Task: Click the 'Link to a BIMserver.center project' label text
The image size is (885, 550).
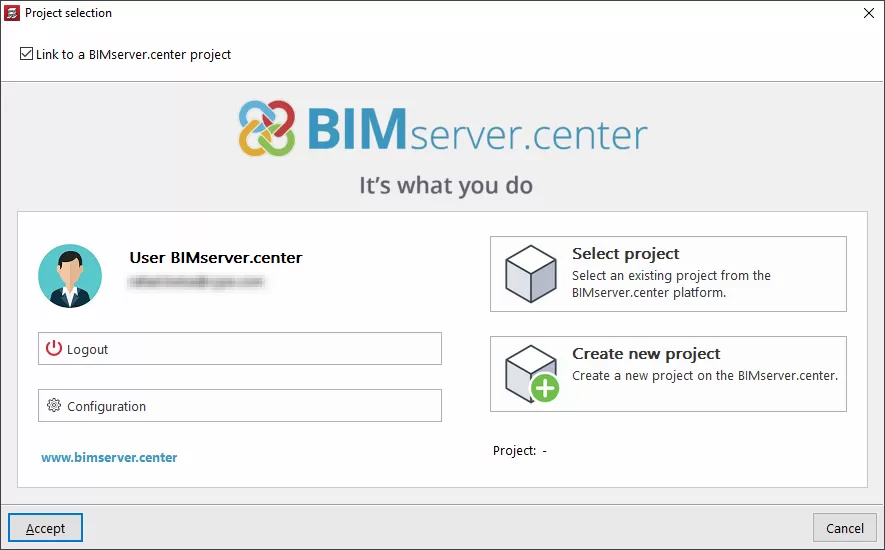Action: pyautogui.click(x=133, y=54)
